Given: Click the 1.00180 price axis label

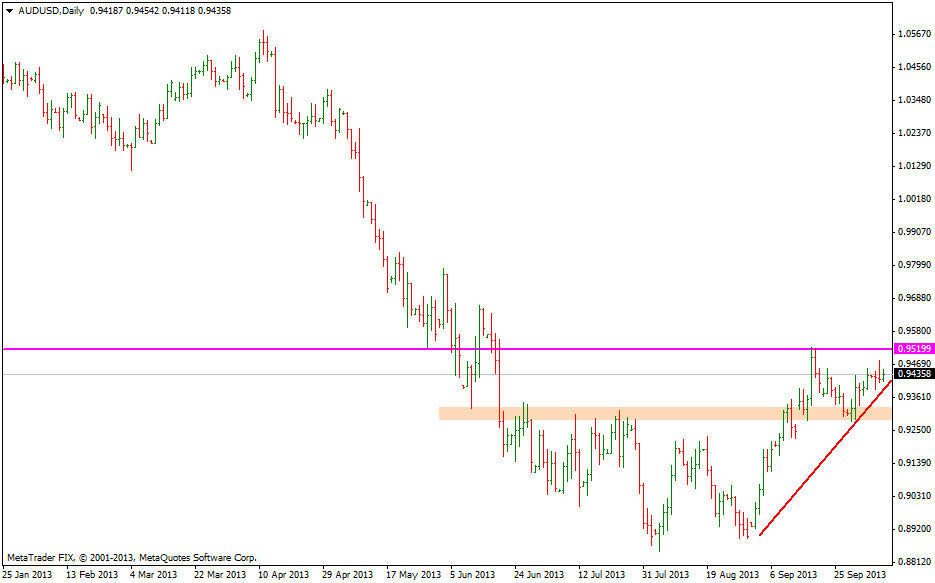Looking at the screenshot, I should 914,199.
